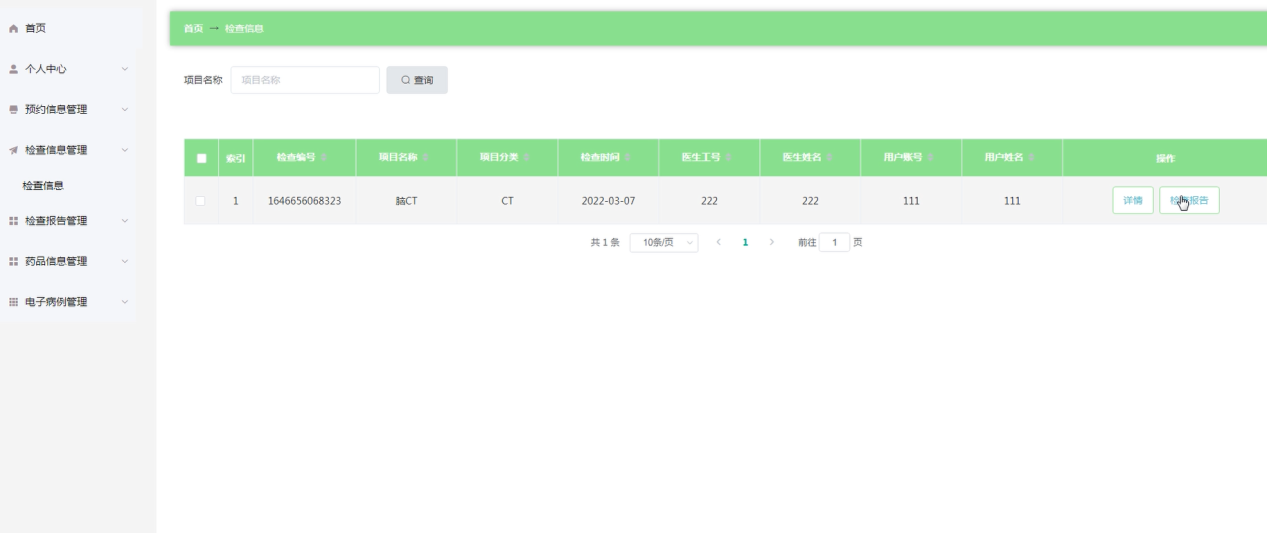Click 检查信息 in the breadcrumb bar
Image resolution: width=1267 pixels, height=533 pixels.
[244, 28]
